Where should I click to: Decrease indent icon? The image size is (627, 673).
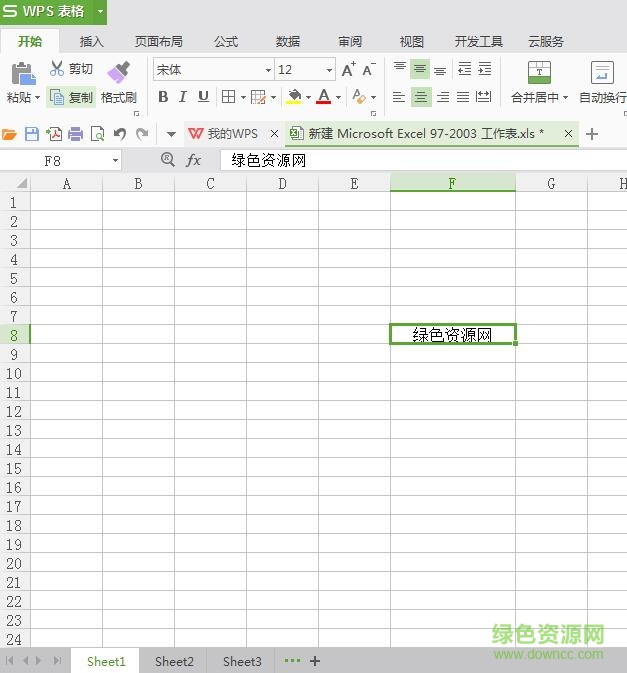pyautogui.click(x=465, y=69)
